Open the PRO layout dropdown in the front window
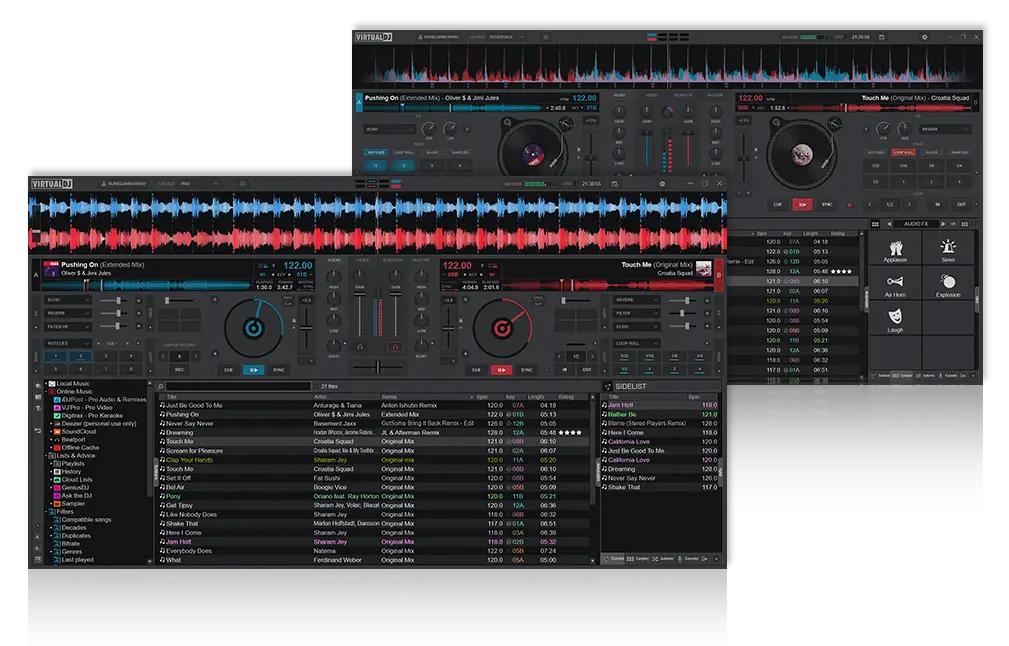The width and height of the screenshot is (1009, 646). (x=199, y=184)
